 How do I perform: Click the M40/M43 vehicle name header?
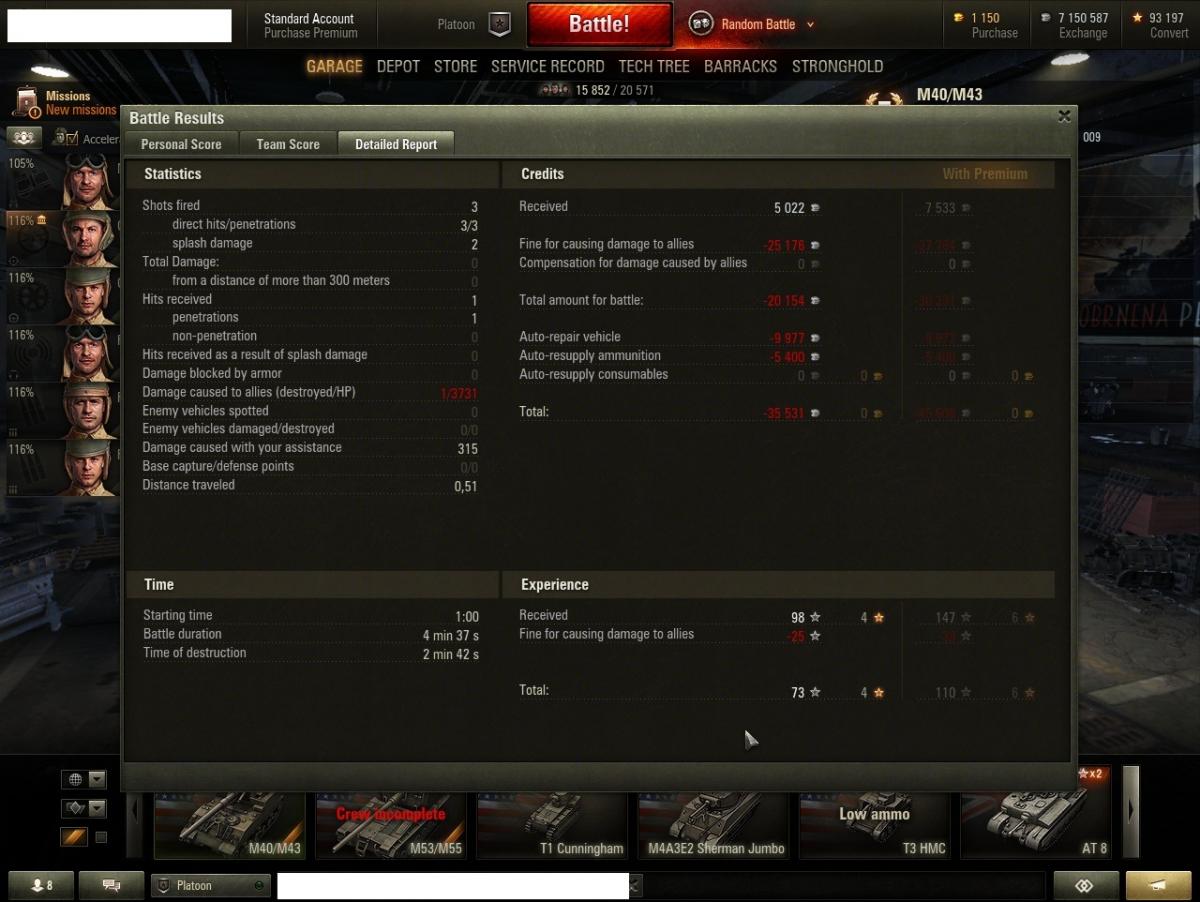coord(949,95)
